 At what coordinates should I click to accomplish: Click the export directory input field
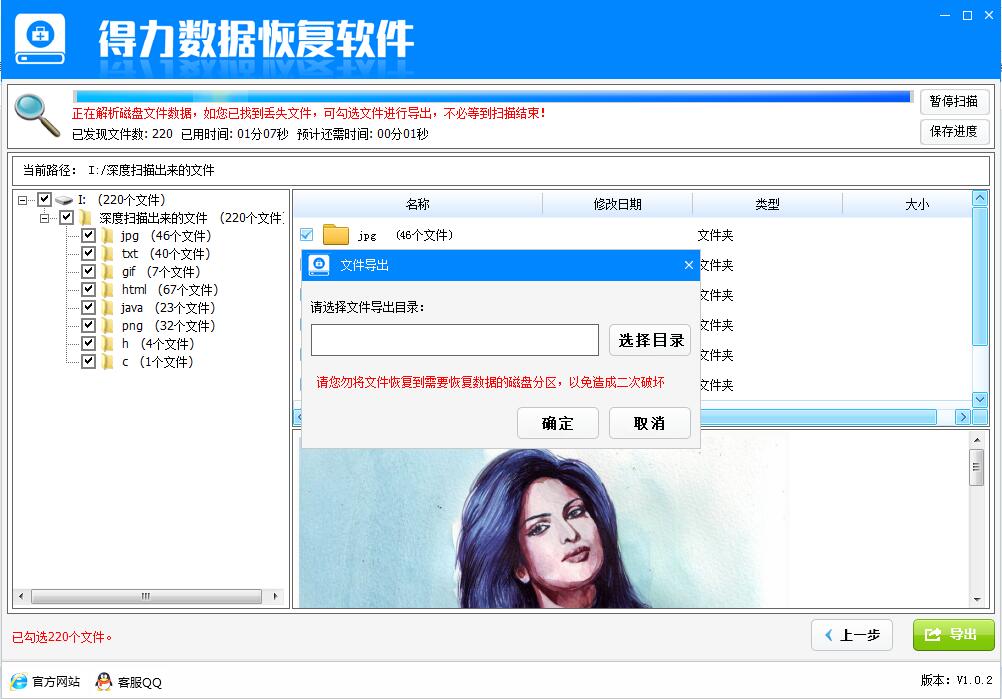454,340
